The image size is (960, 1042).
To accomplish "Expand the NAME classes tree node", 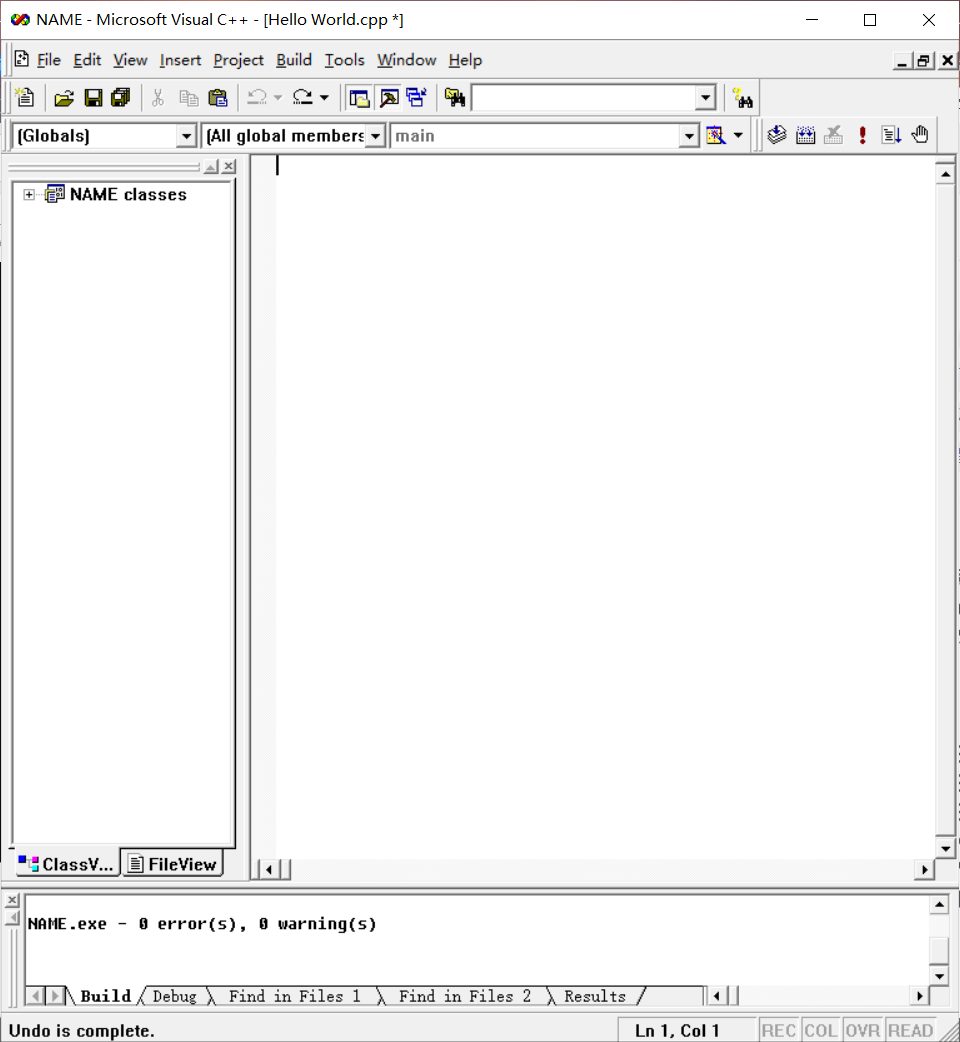I will (29, 195).
